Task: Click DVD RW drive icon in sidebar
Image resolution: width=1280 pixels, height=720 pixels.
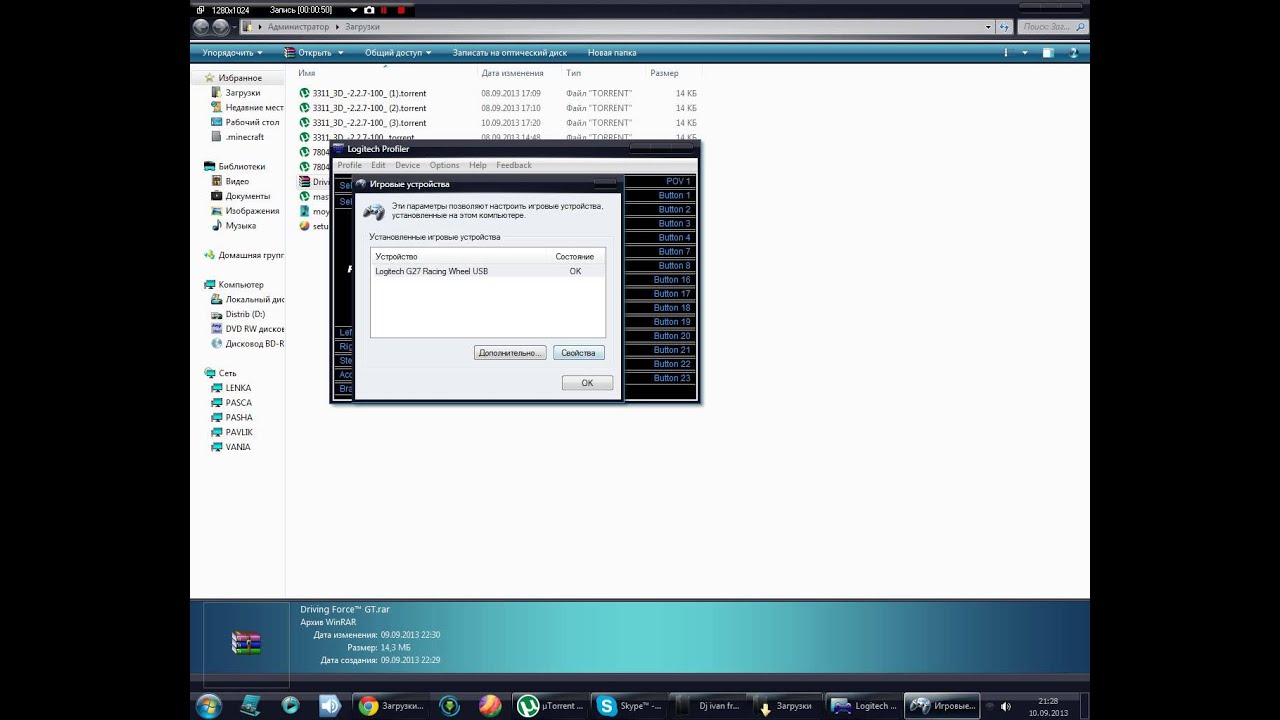Action: point(216,329)
